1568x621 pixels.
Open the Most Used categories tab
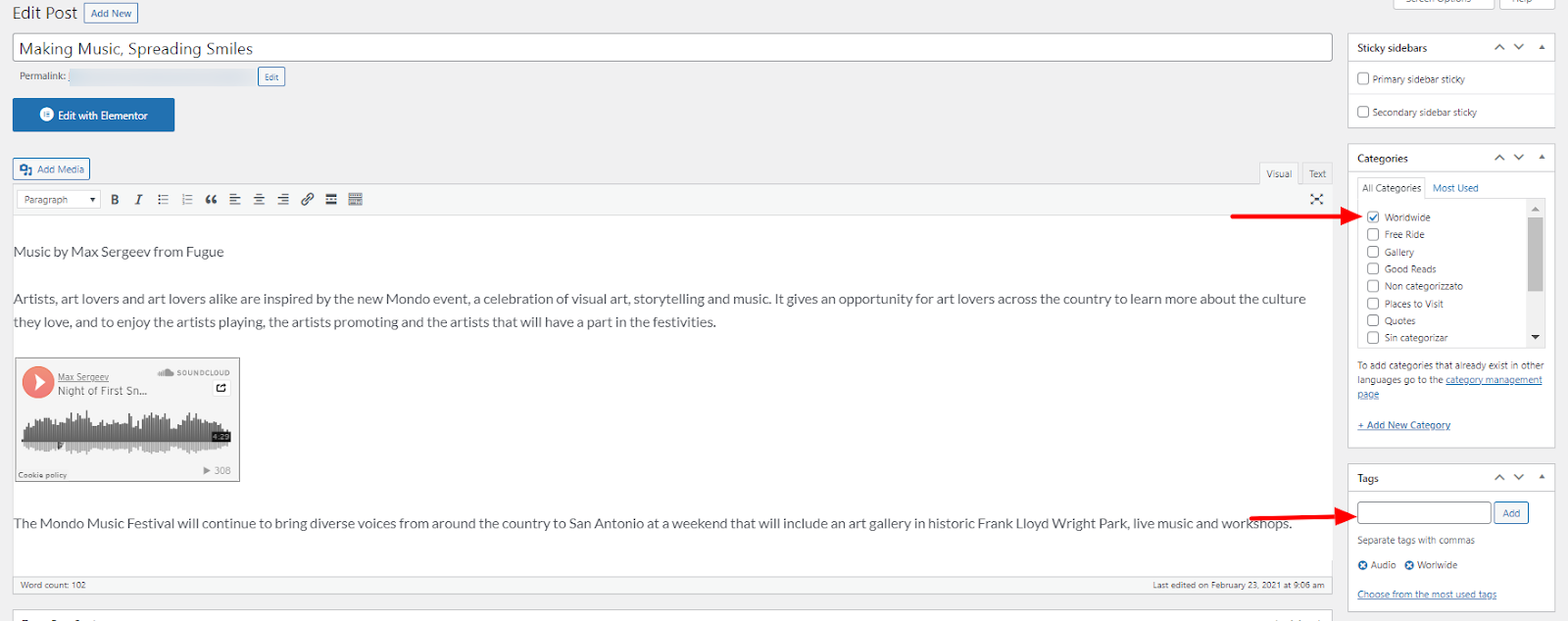1454,188
